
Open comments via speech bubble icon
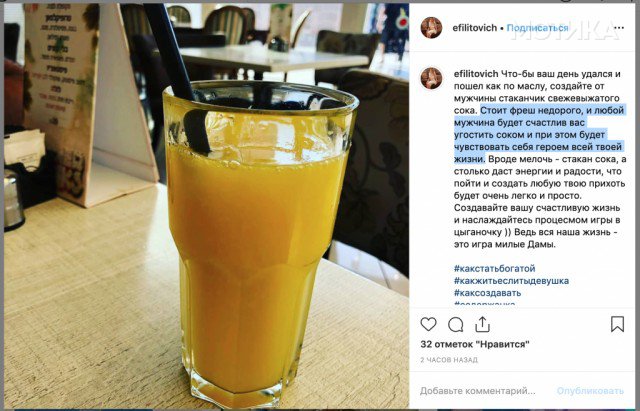456,325
